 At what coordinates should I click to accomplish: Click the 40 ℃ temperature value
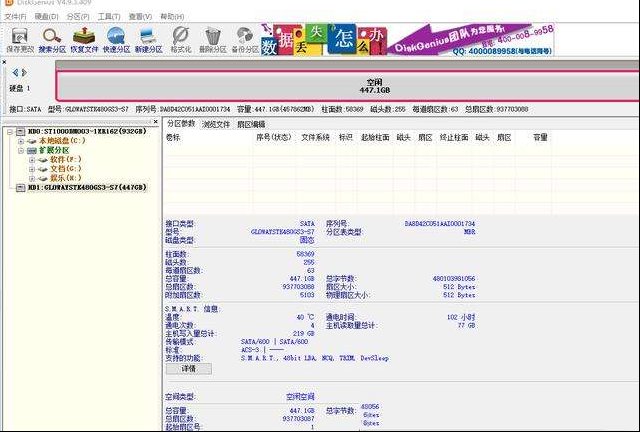[305, 317]
